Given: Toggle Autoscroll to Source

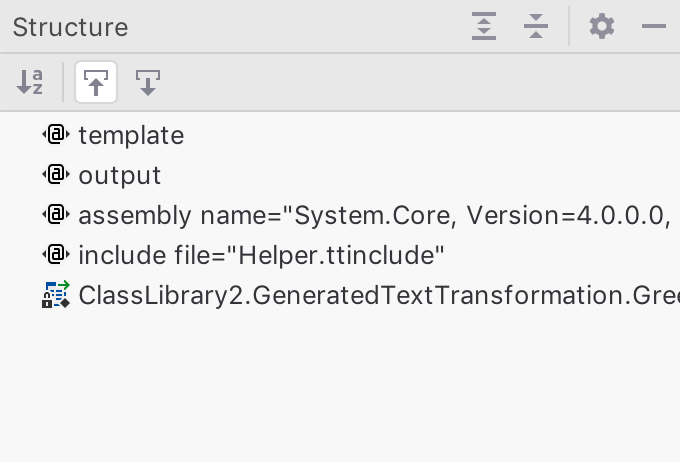Looking at the screenshot, I should (x=96, y=82).
